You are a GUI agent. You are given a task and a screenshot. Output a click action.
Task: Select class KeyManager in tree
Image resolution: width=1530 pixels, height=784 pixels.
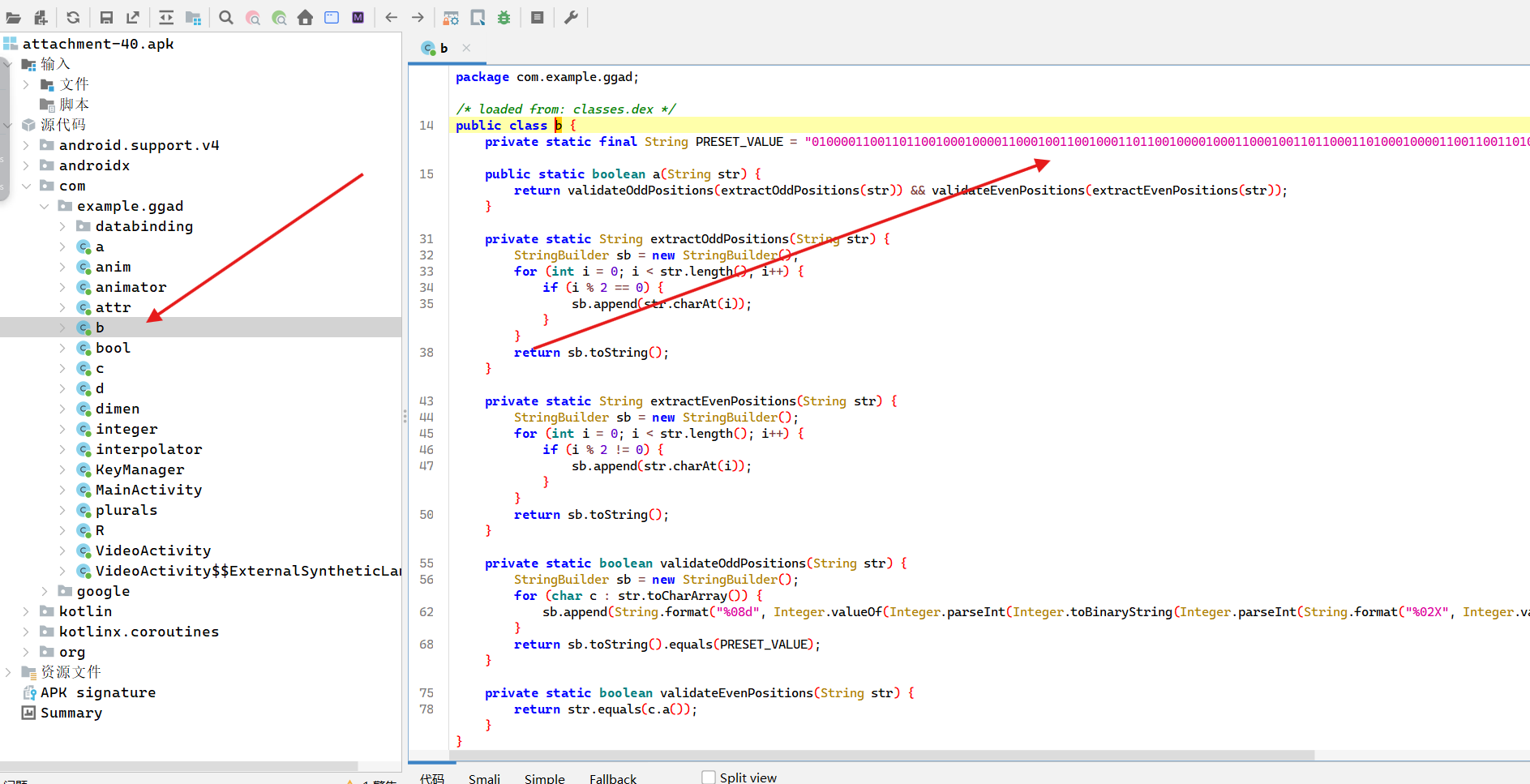(139, 469)
